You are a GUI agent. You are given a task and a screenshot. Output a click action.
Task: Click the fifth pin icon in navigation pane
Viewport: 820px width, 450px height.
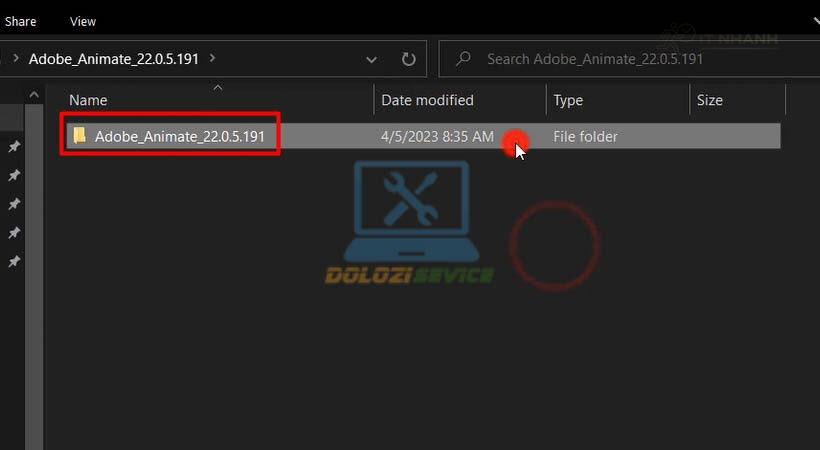click(14, 261)
